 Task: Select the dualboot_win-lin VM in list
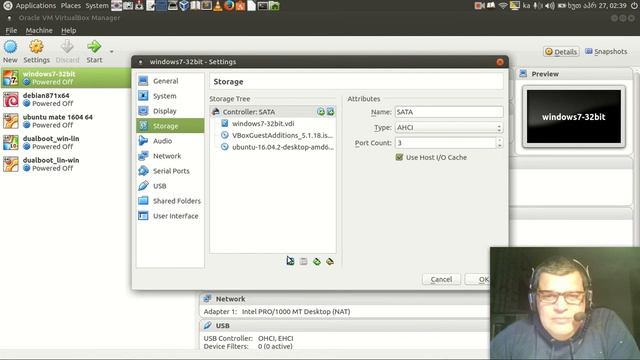[65, 142]
